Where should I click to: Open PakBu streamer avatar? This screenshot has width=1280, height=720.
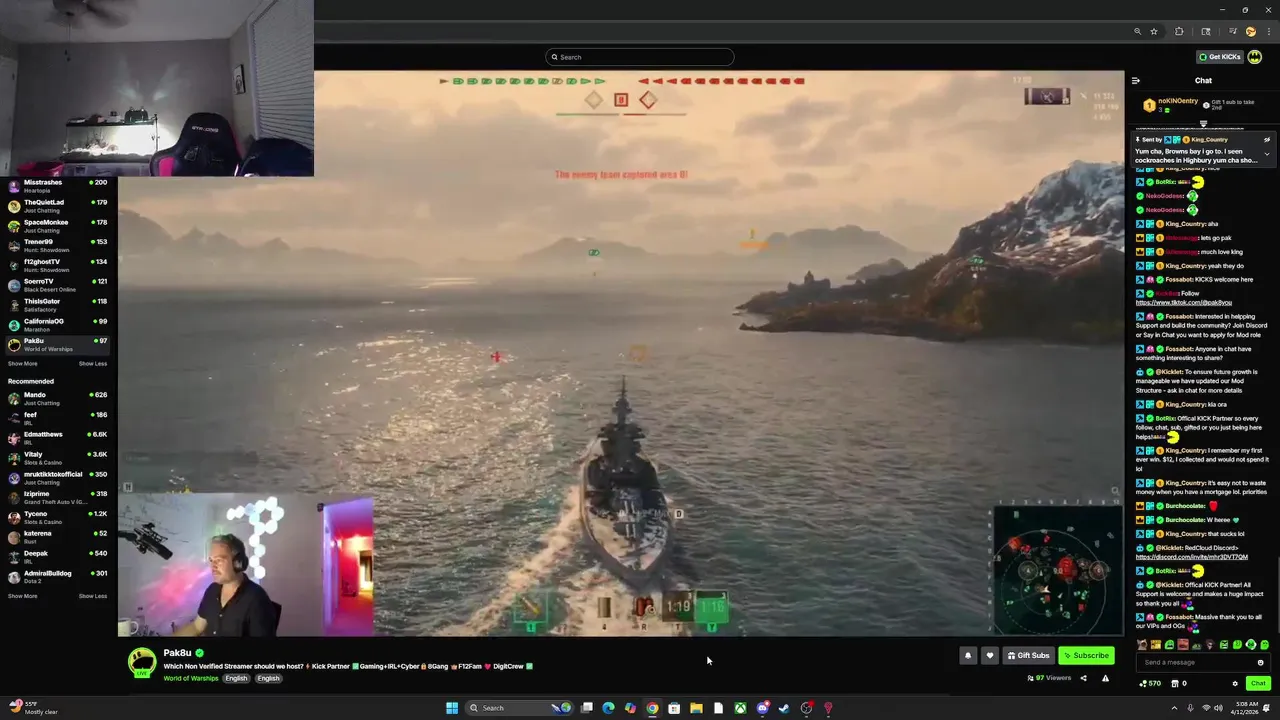pos(142,662)
